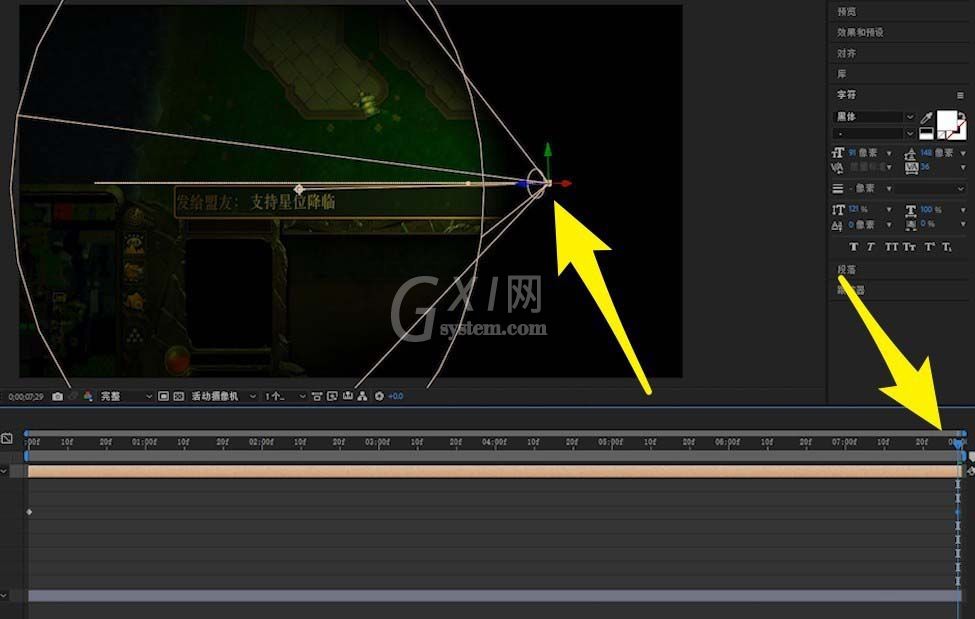Toggle faux italic text style
Image resolution: width=975 pixels, height=619 pixels.
(x=871, y=247)
